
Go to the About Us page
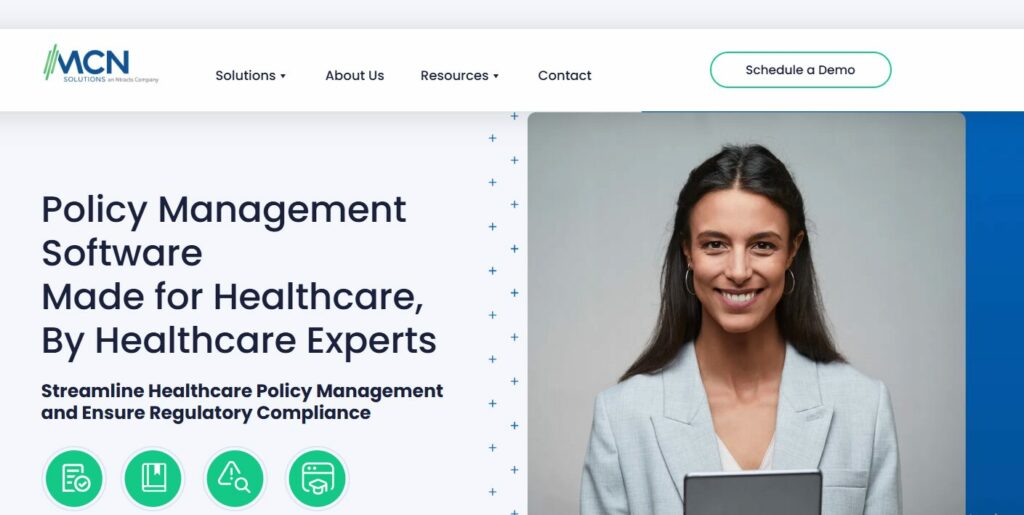coord(355,76)
